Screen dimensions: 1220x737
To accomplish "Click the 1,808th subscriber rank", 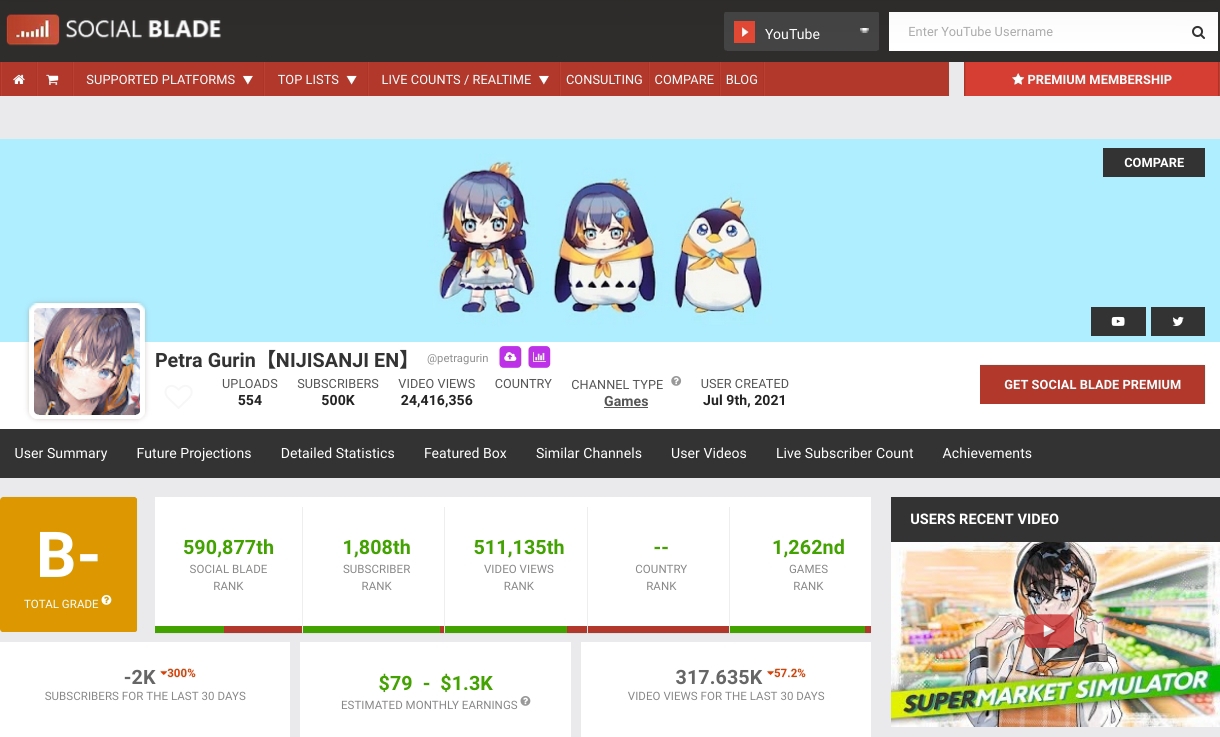I will 377,547.
